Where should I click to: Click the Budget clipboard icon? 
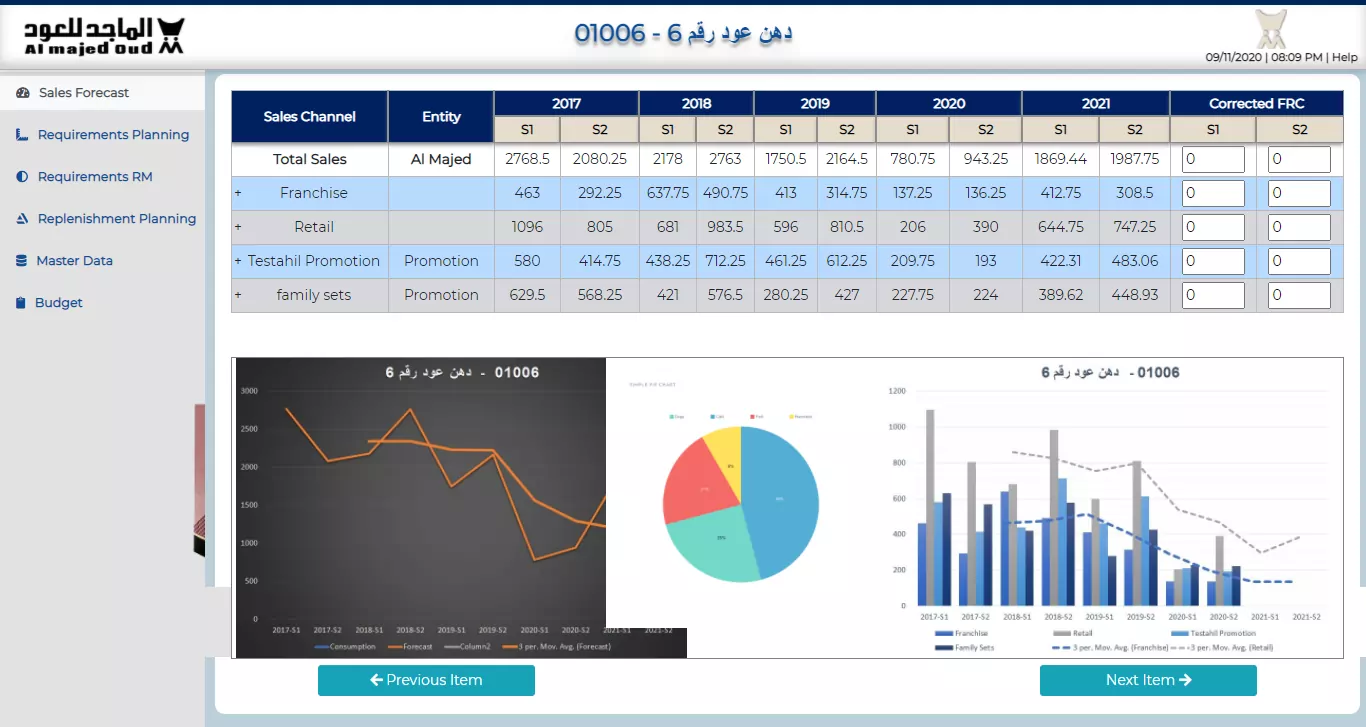tap(21, 303)
